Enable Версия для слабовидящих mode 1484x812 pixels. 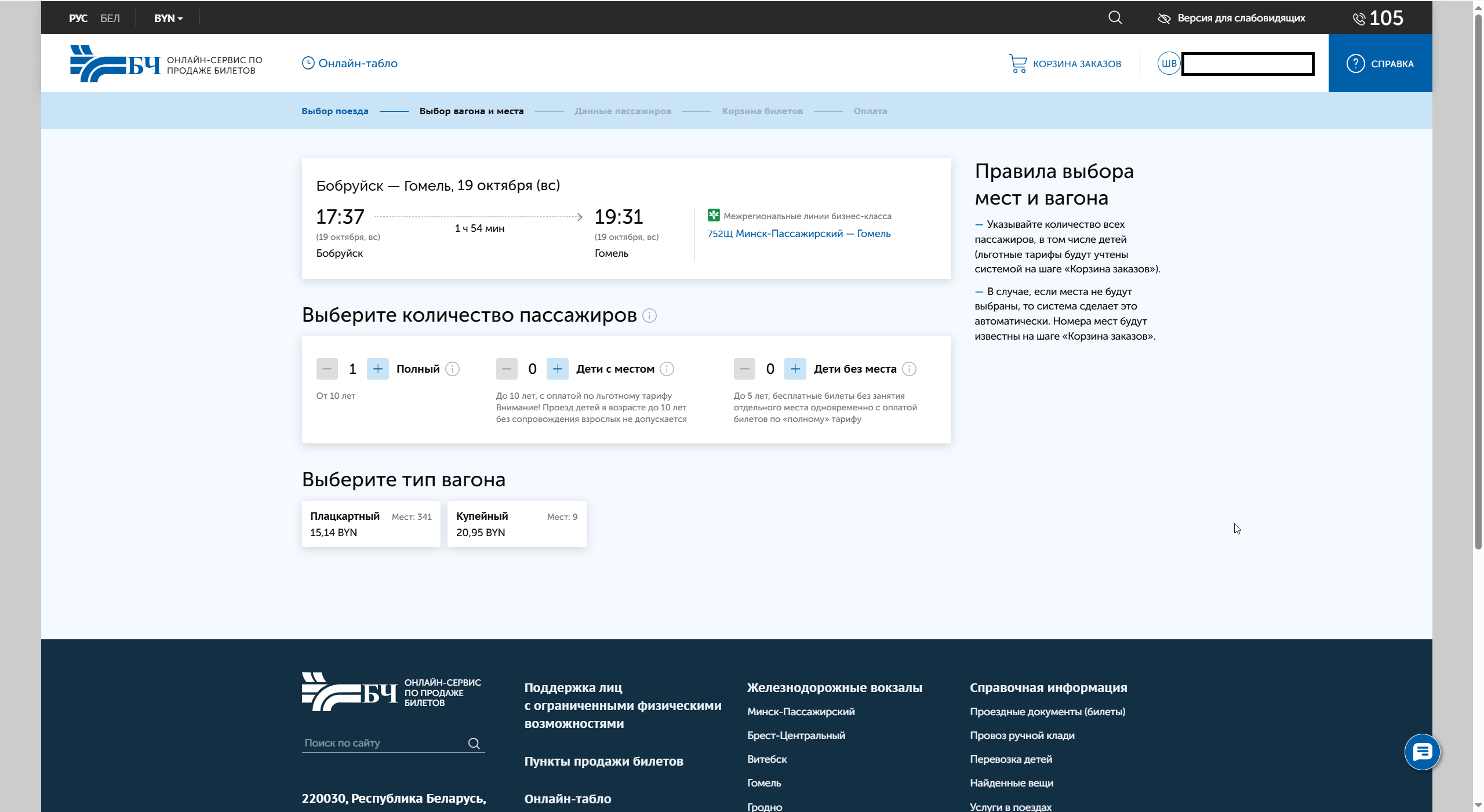[1231, 18]
